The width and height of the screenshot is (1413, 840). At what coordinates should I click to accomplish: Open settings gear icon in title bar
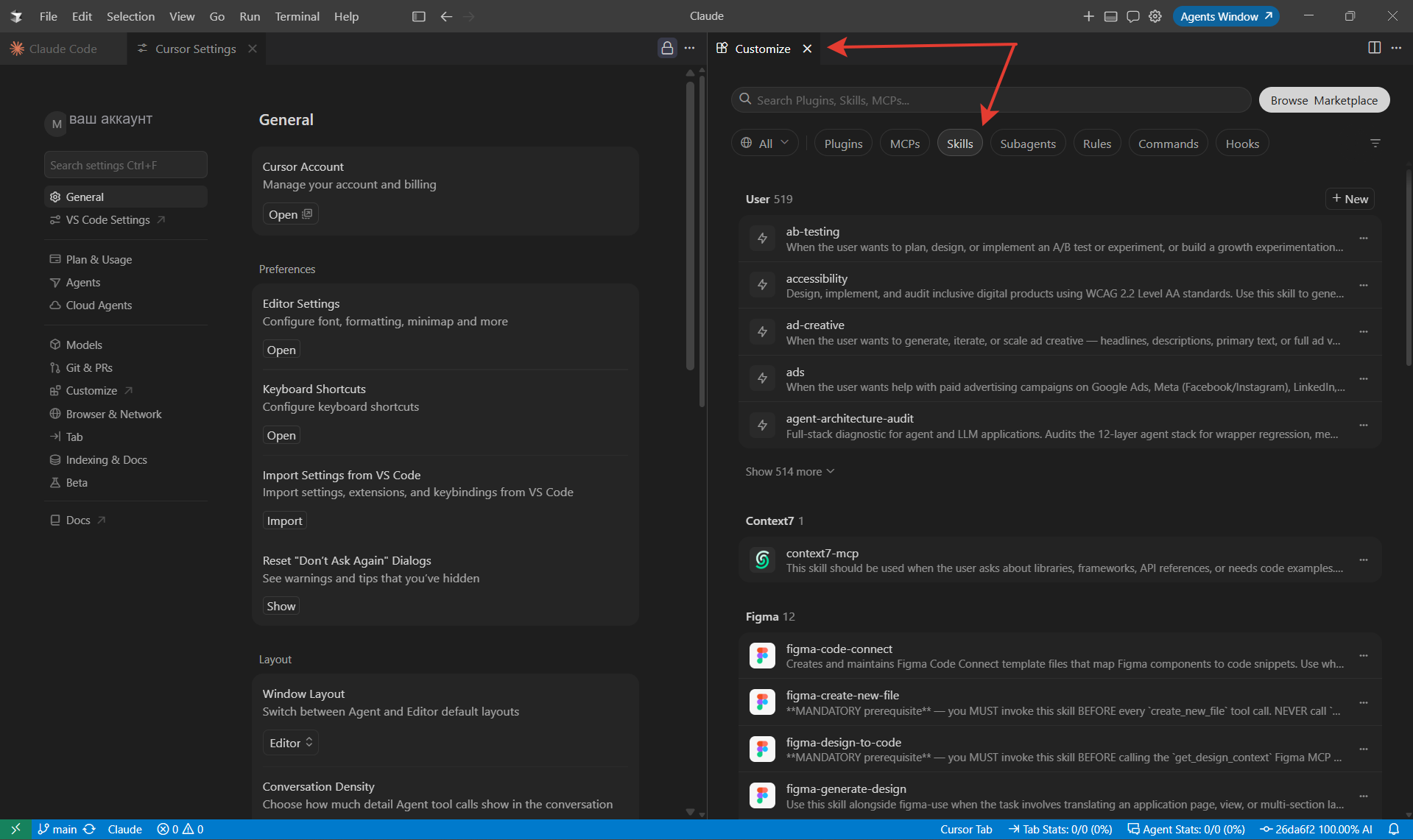tap(1155, 16)
